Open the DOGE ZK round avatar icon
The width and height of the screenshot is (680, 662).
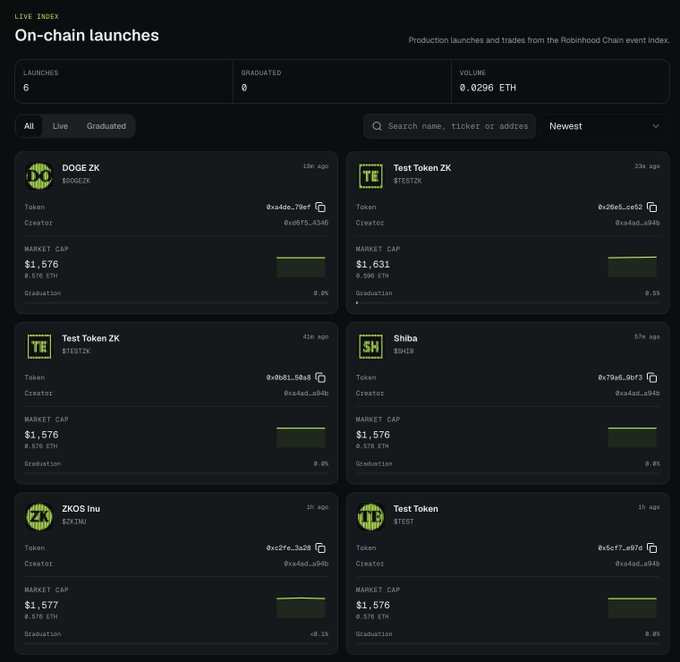coord(39,176)
